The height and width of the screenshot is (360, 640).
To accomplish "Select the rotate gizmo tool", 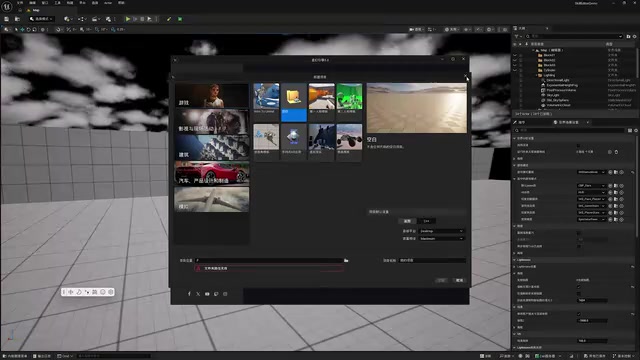I will coord(29,30).
